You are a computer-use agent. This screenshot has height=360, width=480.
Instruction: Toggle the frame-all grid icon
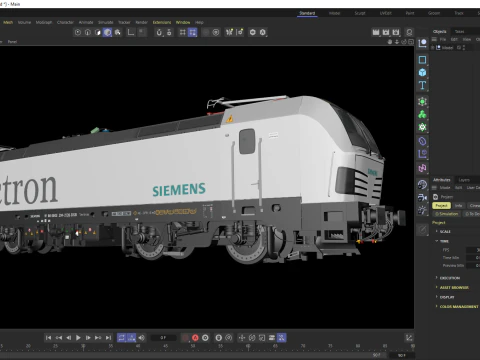pos(183,32)
